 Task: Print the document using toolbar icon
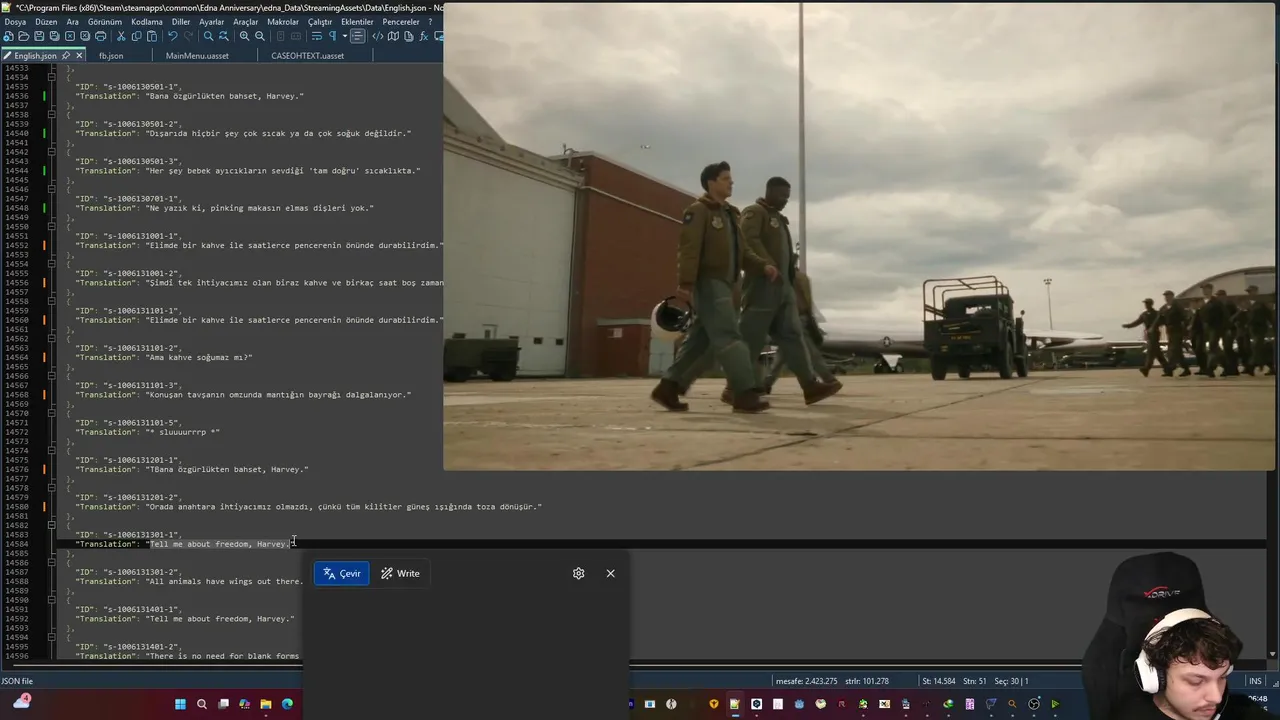(x=100, y=36)
